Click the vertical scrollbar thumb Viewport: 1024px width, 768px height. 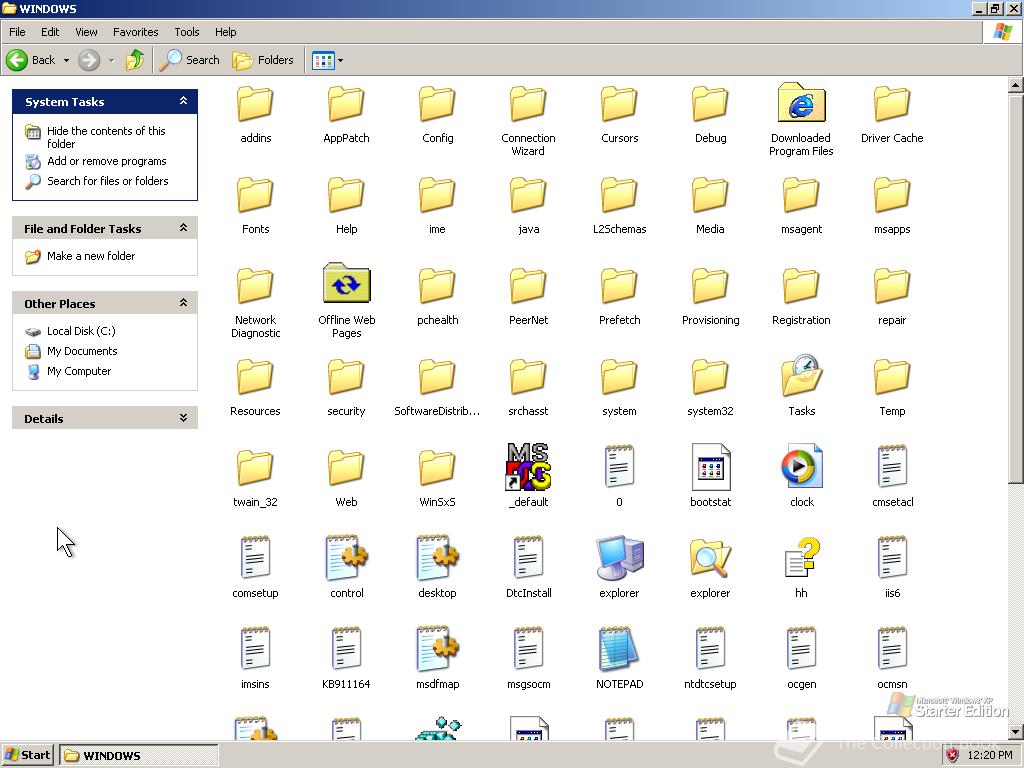1016,290
